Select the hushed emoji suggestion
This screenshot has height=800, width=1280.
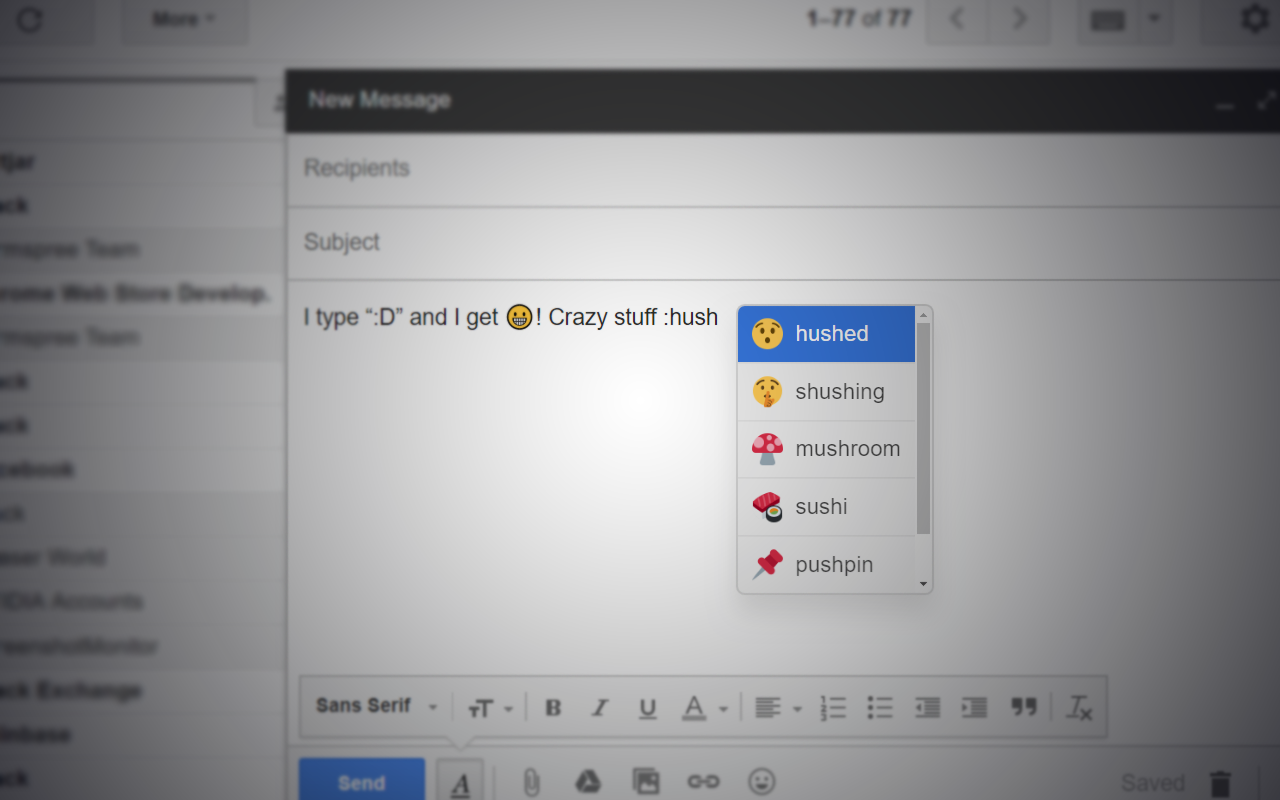point(826,334)
